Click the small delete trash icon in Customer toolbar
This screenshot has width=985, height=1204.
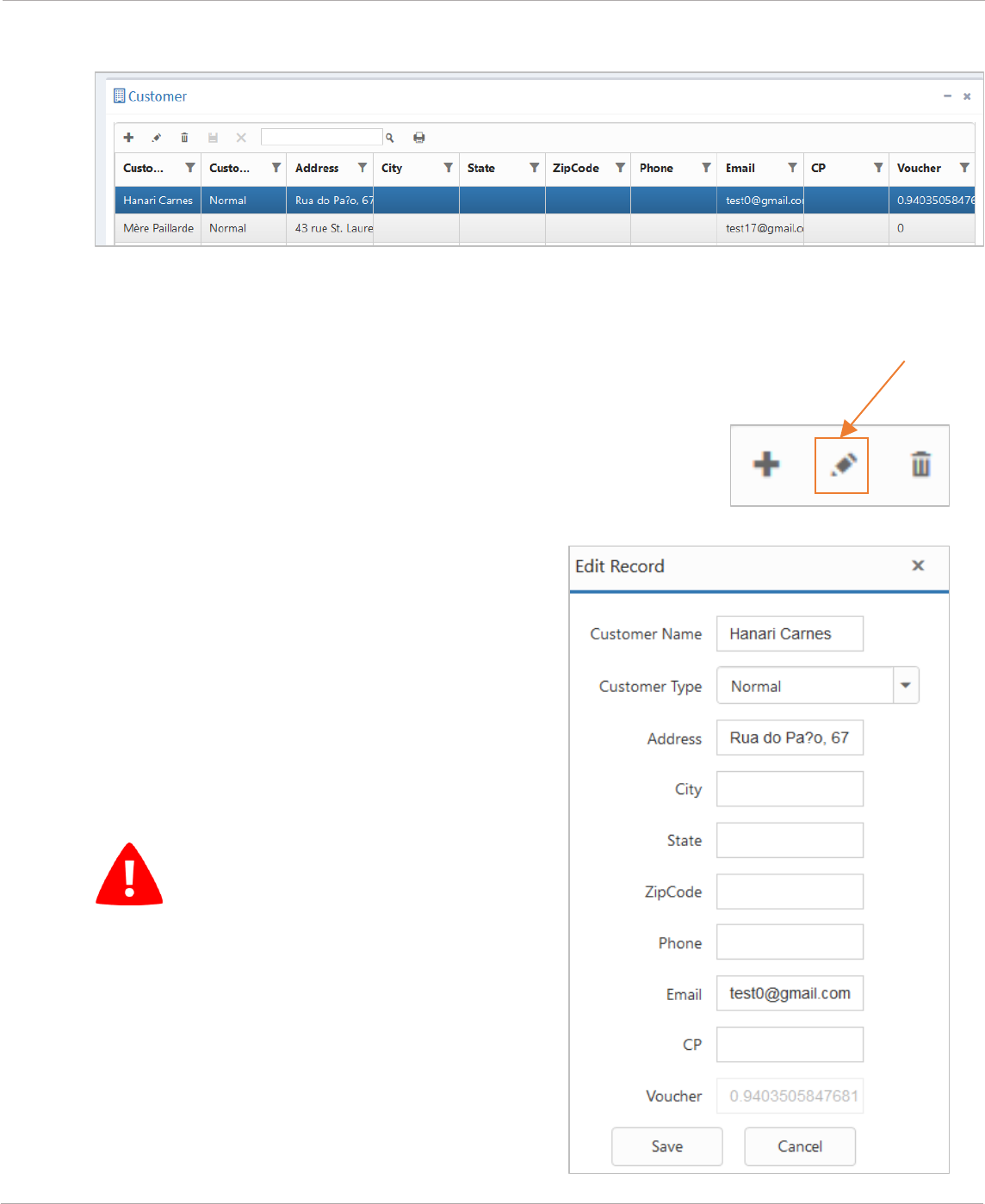tap(184, 138)
